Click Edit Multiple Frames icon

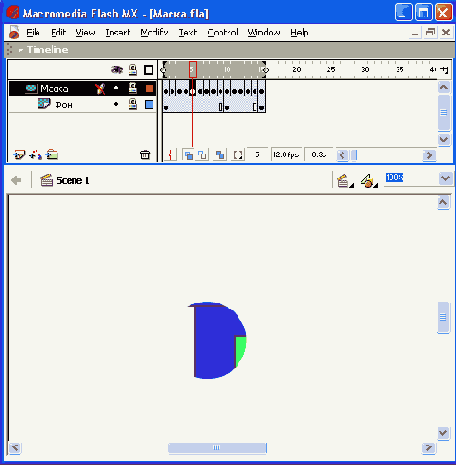coord(220,155)
